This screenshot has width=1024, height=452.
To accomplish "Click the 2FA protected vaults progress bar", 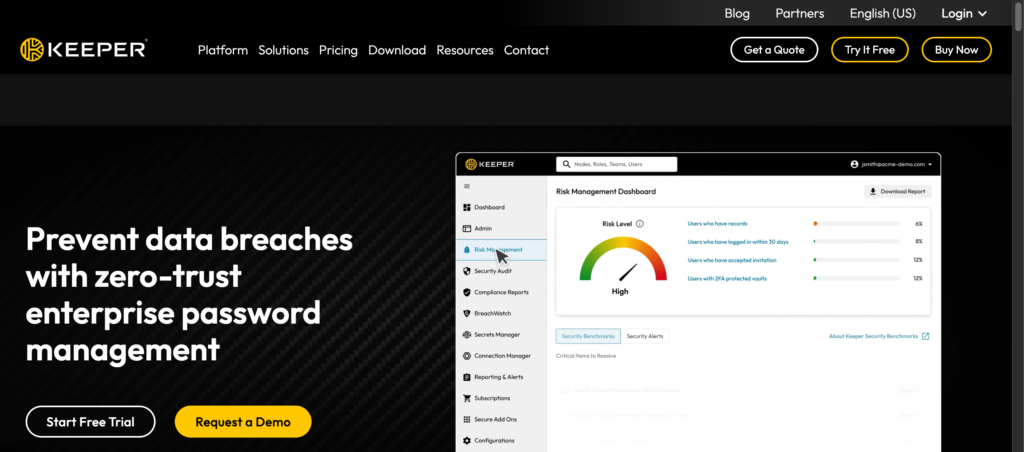I will point(856,278).
